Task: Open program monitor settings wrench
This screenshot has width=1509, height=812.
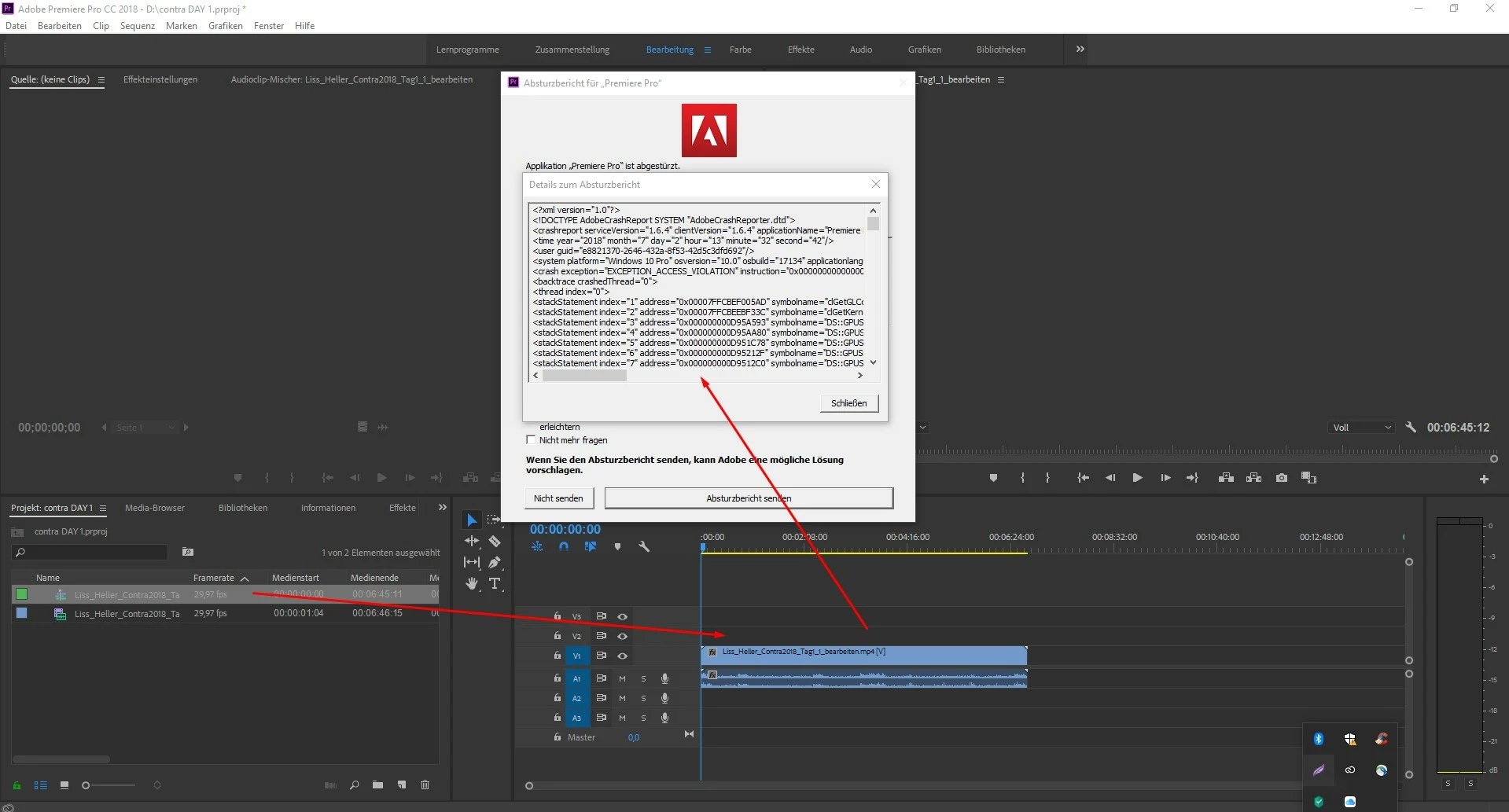Action: (1411, 427)
